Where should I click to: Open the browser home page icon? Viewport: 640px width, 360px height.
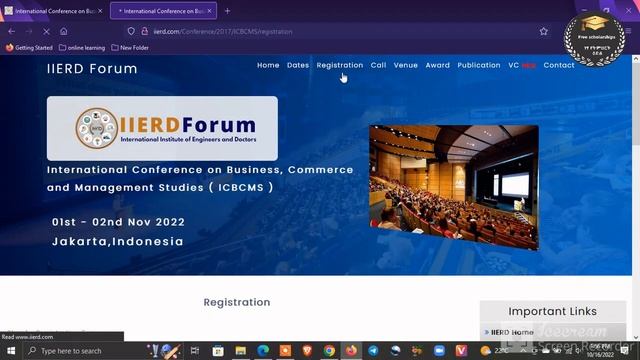coord(63,31)
